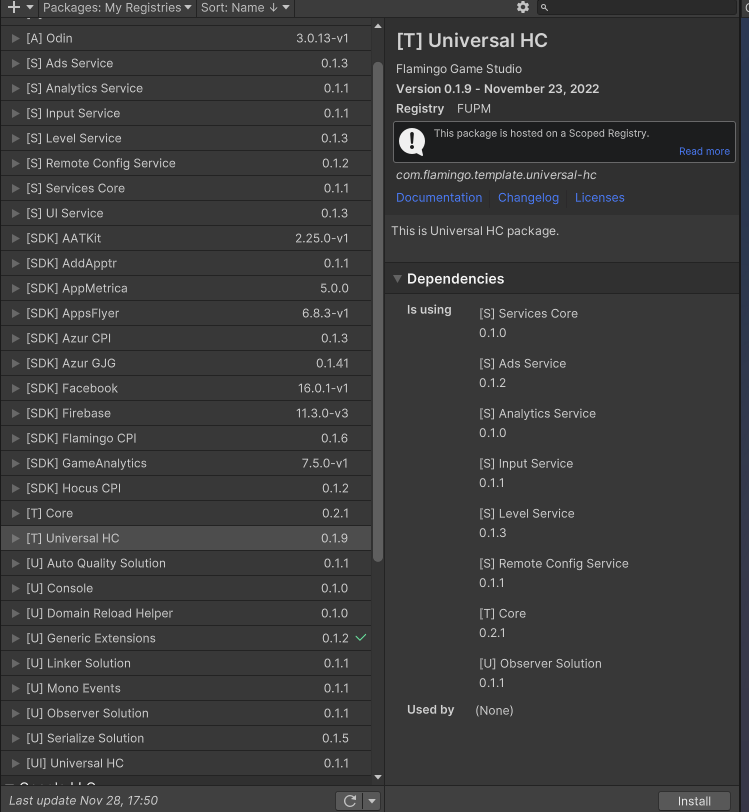Select [S] Input Service package

pos(186,113)
